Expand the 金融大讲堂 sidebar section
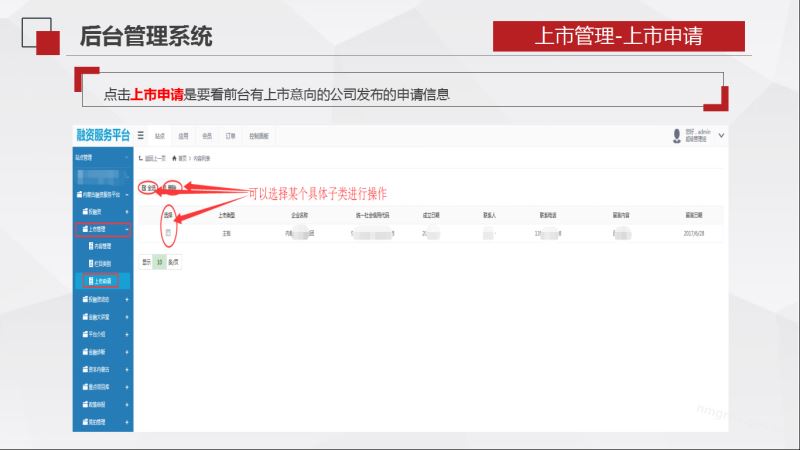Image resolution: width=800 pixels, height=450 pixels. pos(127,316)
